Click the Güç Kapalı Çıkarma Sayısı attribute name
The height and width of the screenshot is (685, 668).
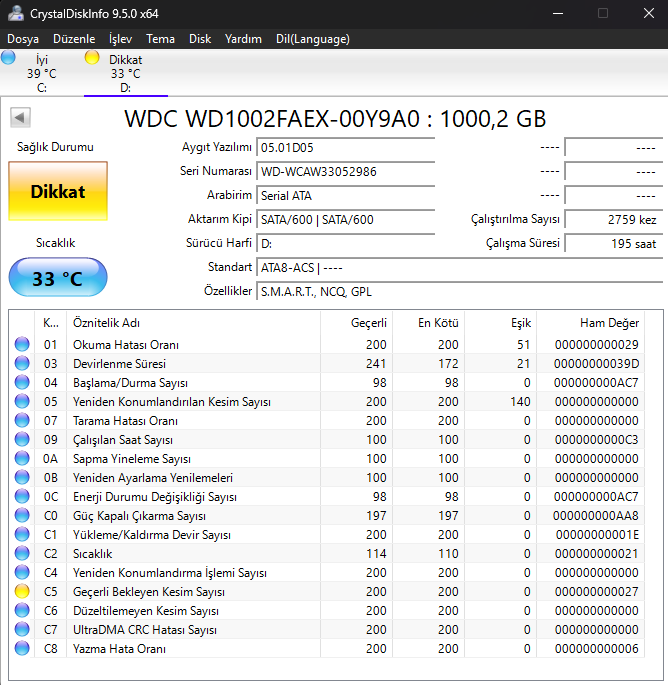139,516
